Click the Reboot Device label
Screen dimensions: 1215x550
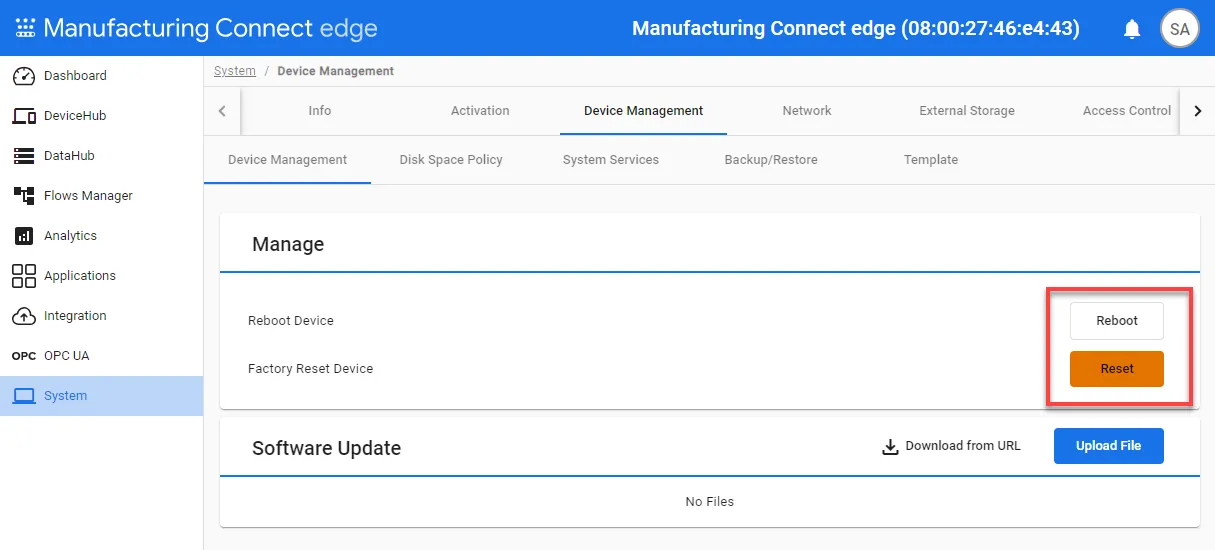tap(291, 321)
